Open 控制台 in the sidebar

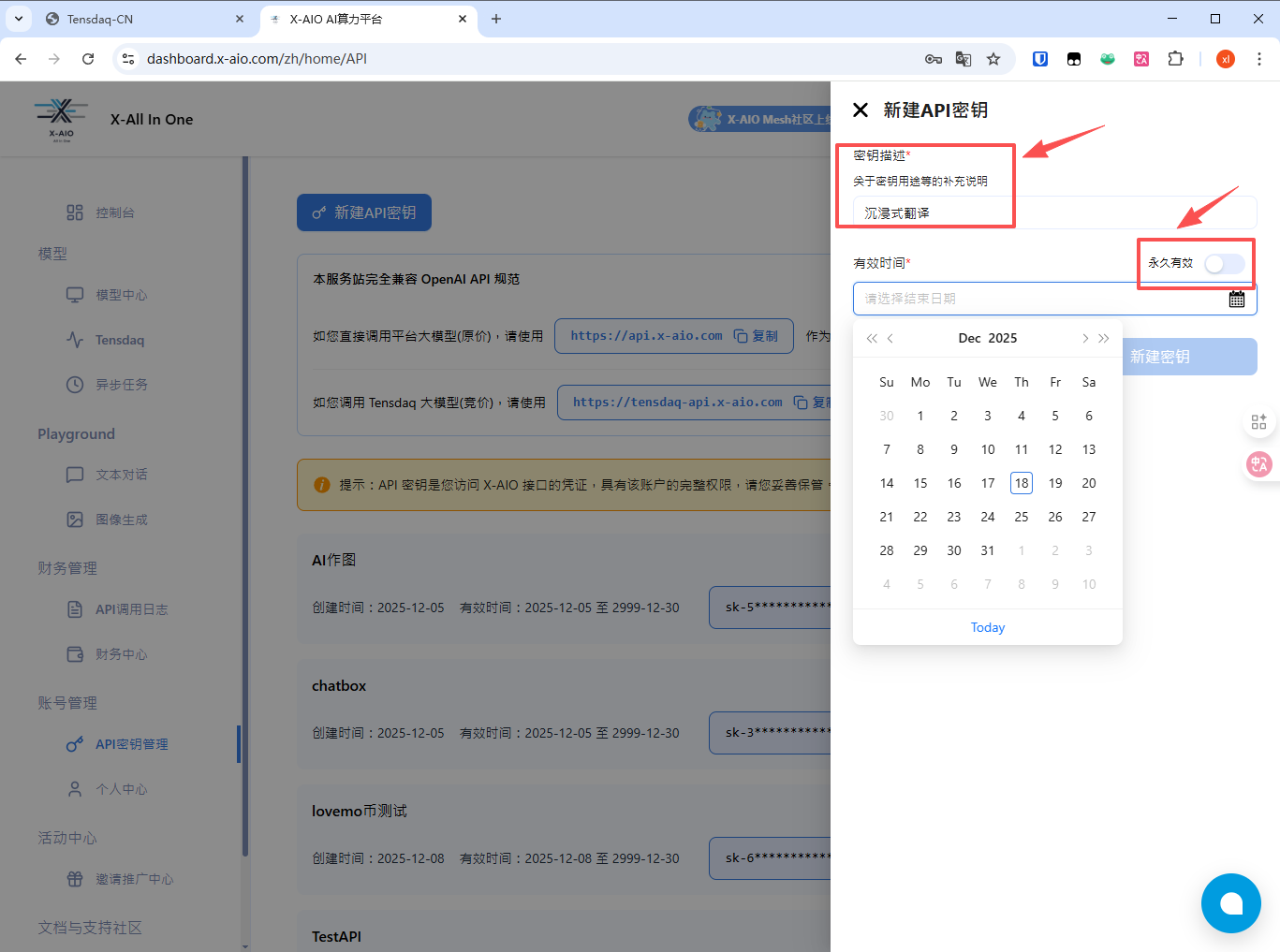[115, 212]
